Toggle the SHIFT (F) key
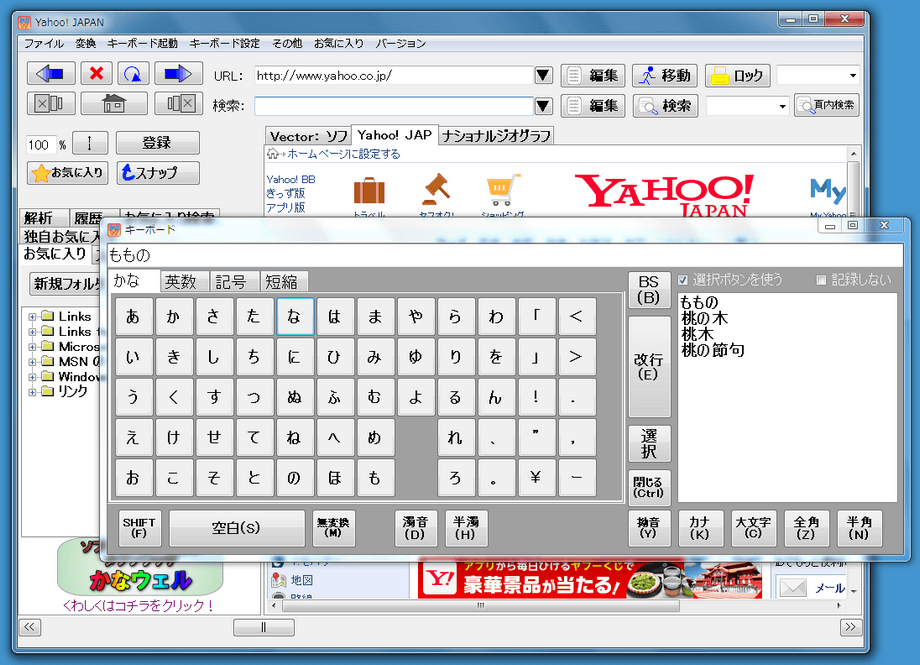Image resolution: width=920 pixels, height=665 pixels. pyautogui.click(x=139, y=528)
